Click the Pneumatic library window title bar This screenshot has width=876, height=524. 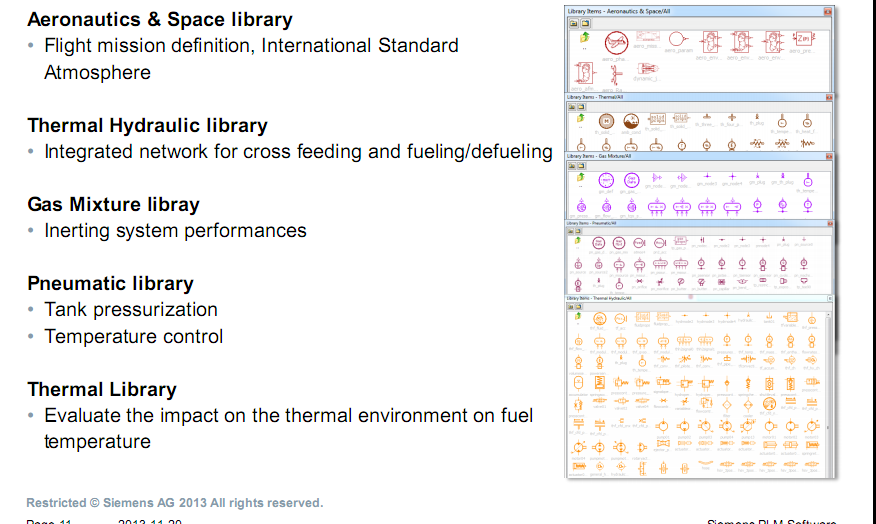[698, 223]
